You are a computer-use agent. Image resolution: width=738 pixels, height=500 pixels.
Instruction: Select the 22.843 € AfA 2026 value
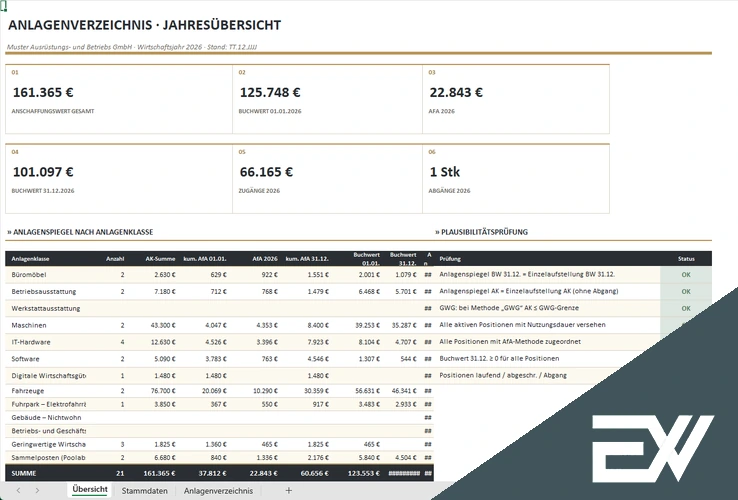(456, 92)
